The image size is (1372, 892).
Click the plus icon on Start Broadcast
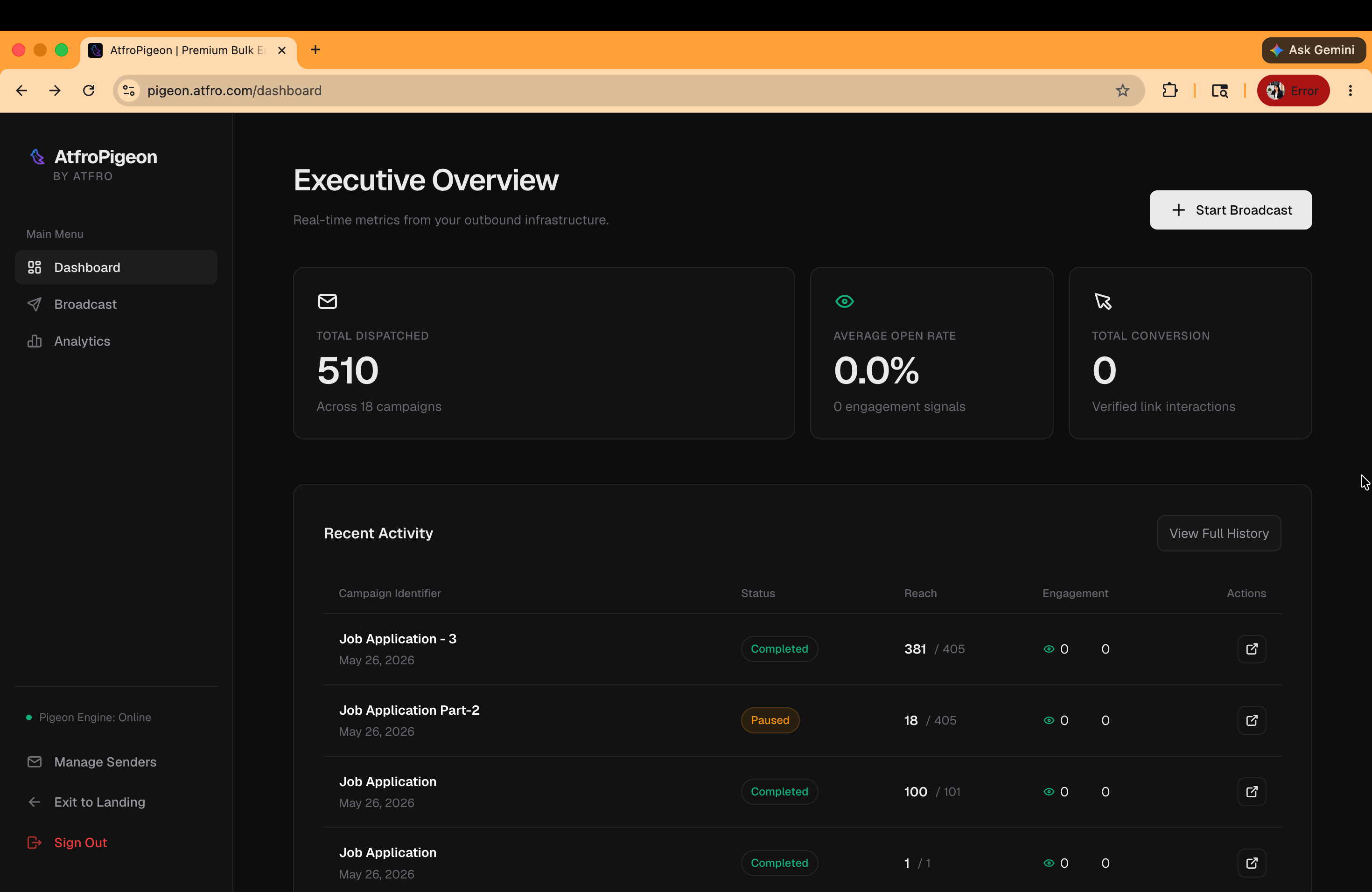pos(1178,210)
